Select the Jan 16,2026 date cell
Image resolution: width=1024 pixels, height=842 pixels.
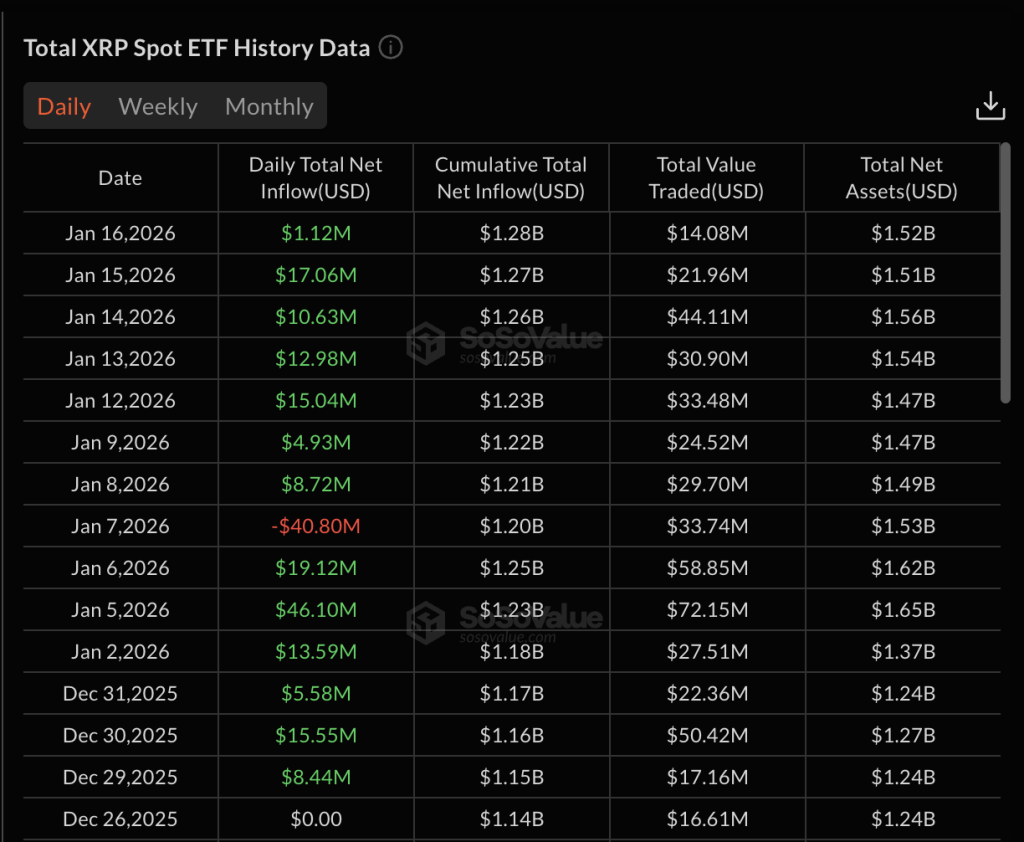click(120, 233)
